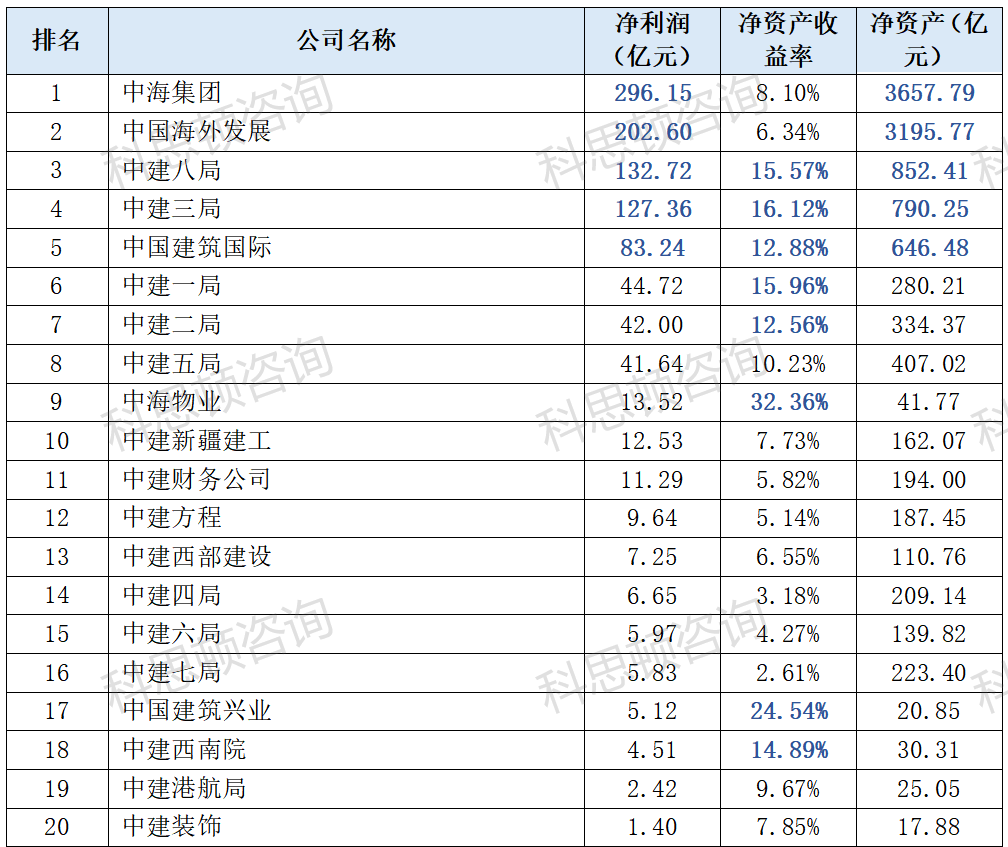Select the 中建二局 company cell
The width and height of the screenshot is (1008, 847).
click(x=346, y=325)
